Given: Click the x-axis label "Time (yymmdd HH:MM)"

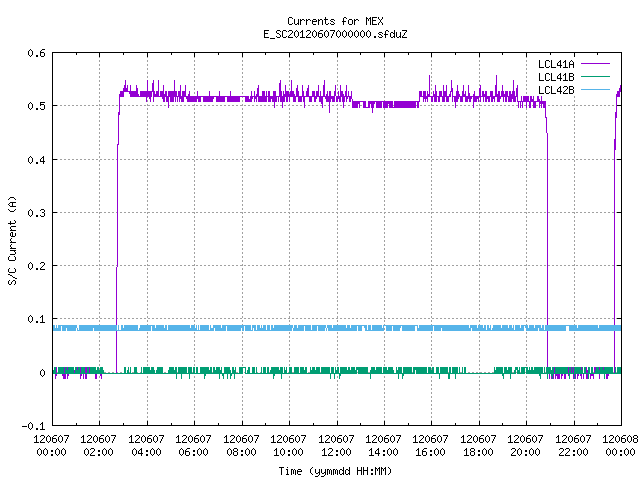Looking at the screenshot, I should [335, 471].
